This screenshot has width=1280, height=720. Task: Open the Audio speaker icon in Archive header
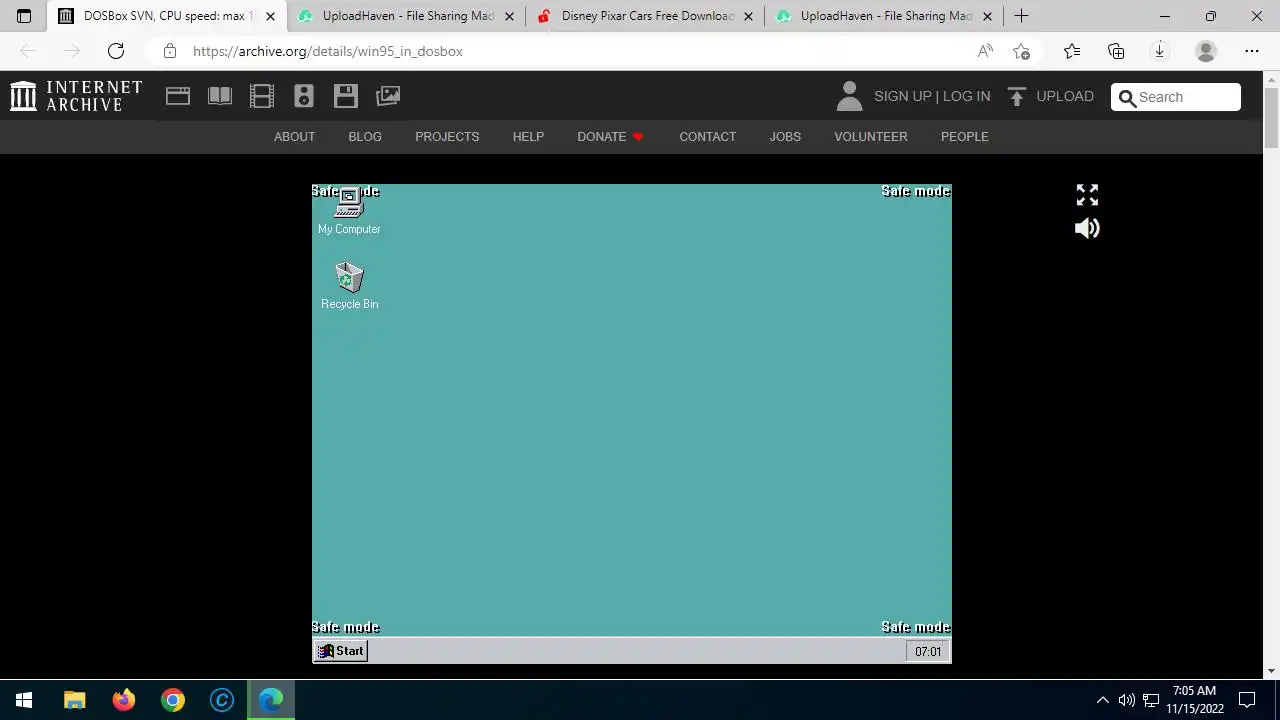pos(304,96)
